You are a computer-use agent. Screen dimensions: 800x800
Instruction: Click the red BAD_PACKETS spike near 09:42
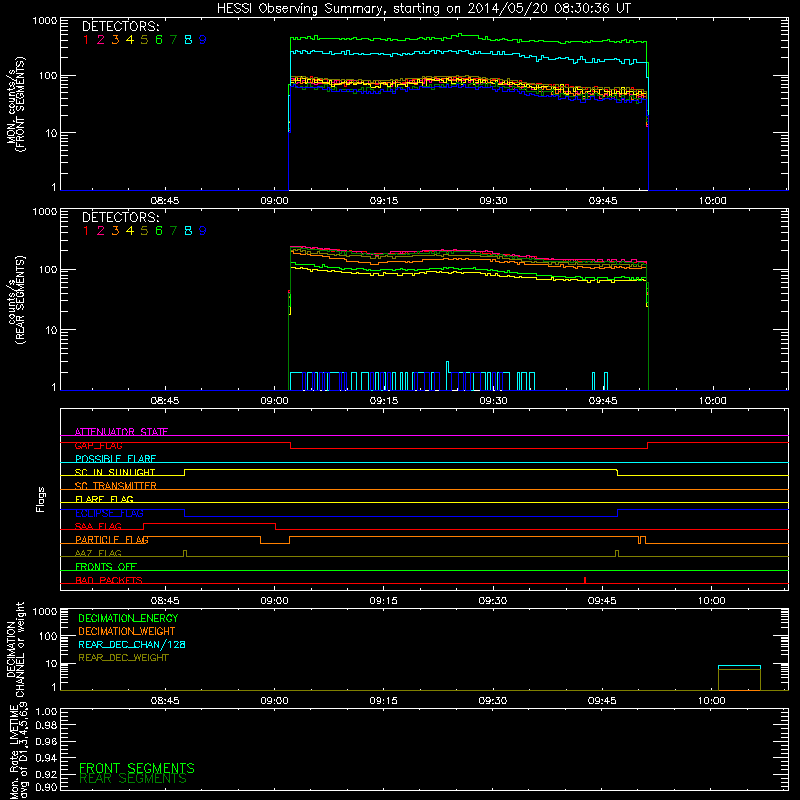coord(585,580)
